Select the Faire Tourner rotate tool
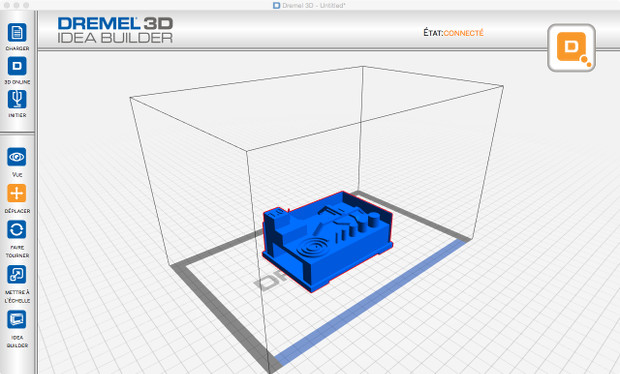The height and width of the screenshot is (374, 620). 17,229
